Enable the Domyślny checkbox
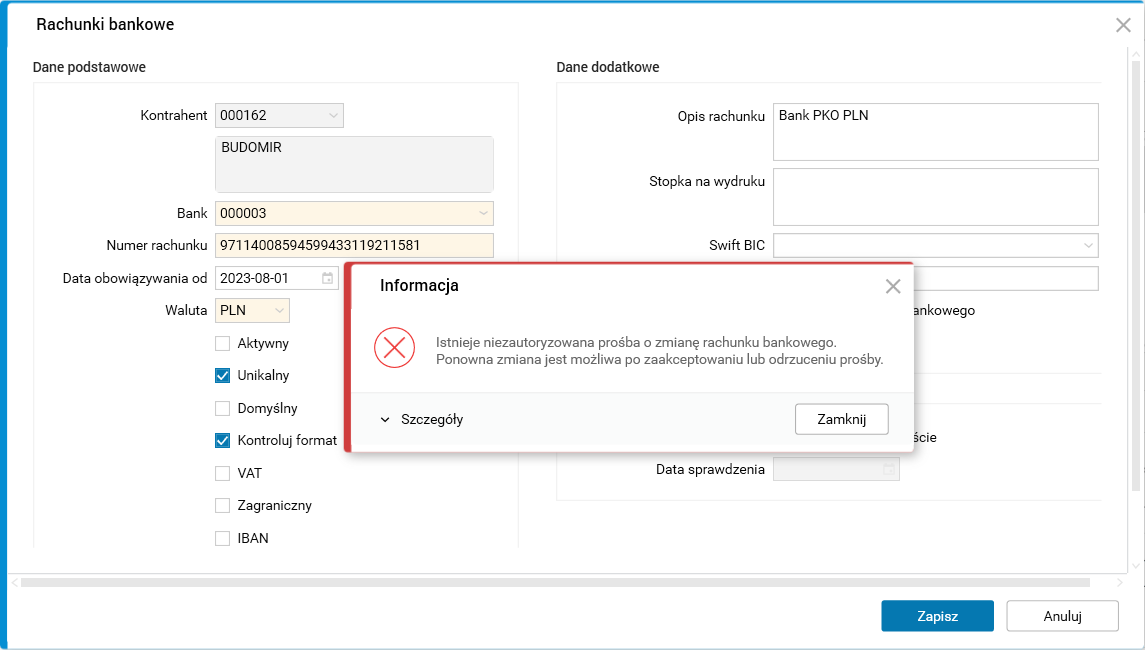 223,408
